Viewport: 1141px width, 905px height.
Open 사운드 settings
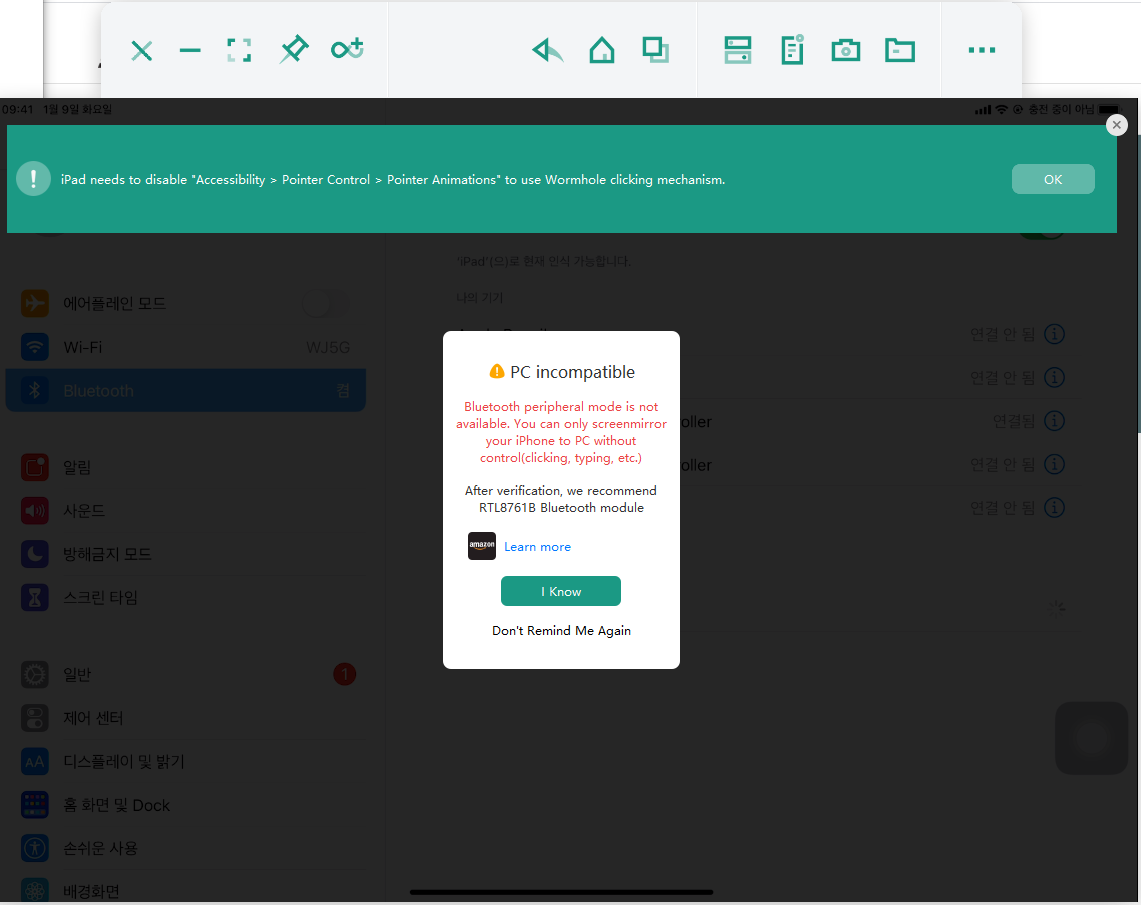pos(186,511)
